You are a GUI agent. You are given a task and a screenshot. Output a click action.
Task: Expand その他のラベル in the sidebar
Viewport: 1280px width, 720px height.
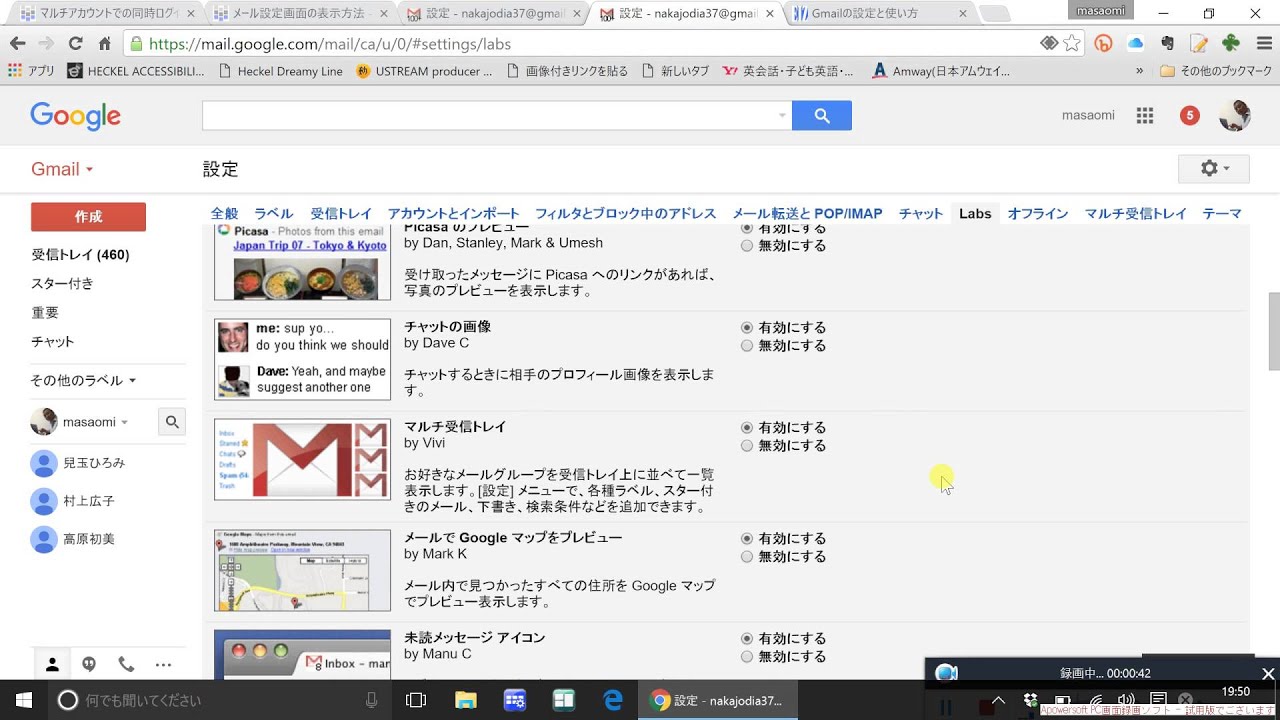coord(83,380)
